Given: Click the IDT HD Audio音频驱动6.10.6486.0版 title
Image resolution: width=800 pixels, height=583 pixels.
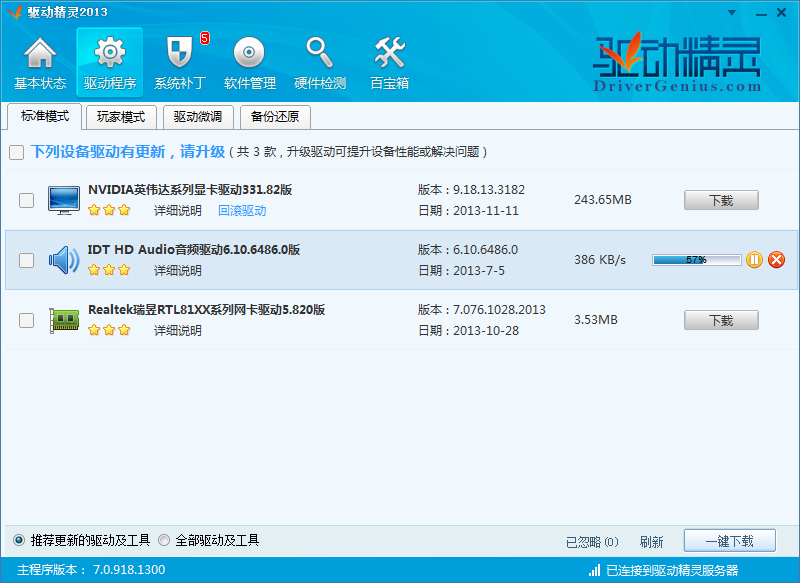Looking at the screenshot, I should point(194,250).
